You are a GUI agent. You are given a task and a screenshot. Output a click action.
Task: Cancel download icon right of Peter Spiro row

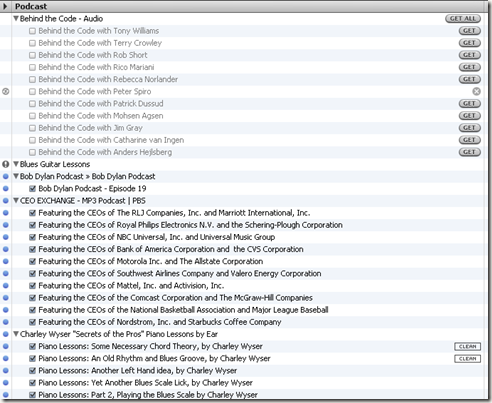click(477, 91)
